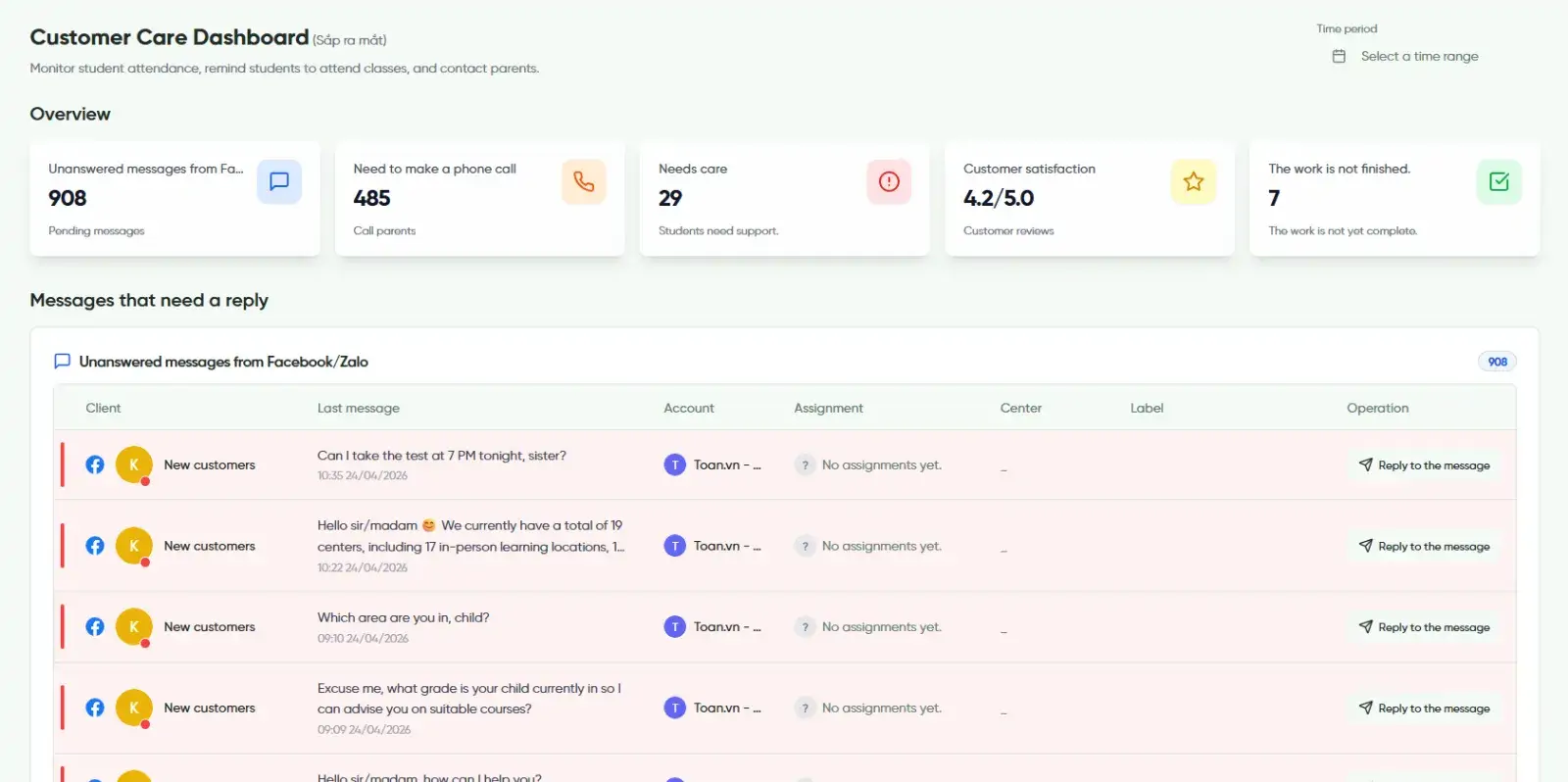The height and width of the screenshot is (782, 1568).
Task: Click timestamp '10:35 24/04/2026'
Action: 363,475
